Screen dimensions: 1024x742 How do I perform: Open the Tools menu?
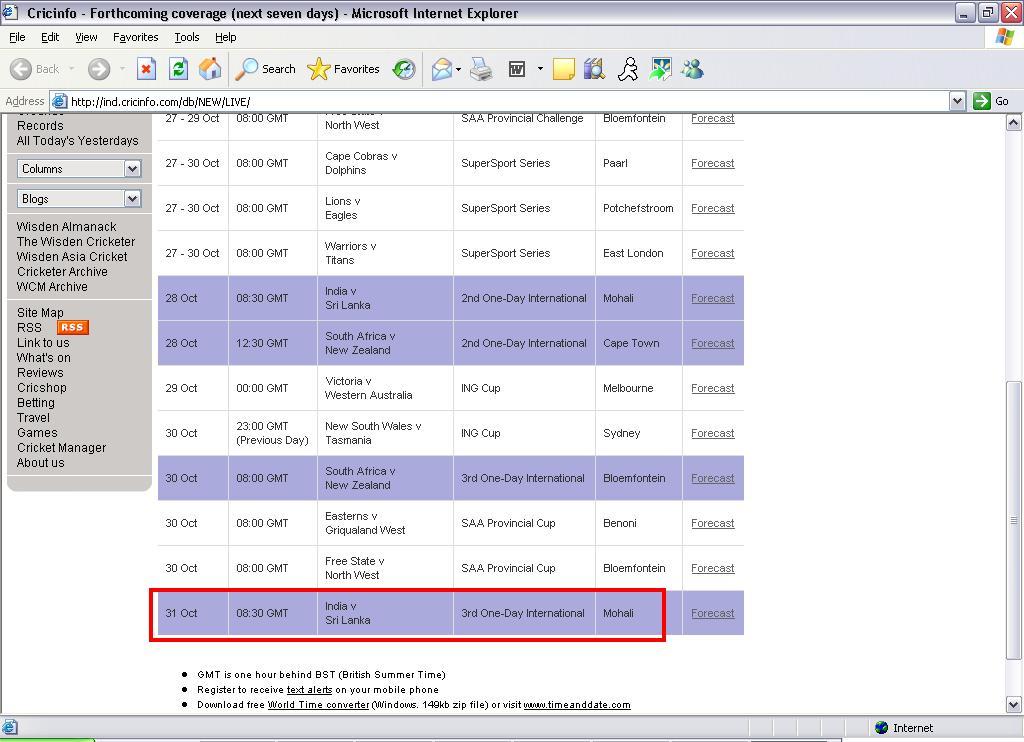tap(187, 37)
